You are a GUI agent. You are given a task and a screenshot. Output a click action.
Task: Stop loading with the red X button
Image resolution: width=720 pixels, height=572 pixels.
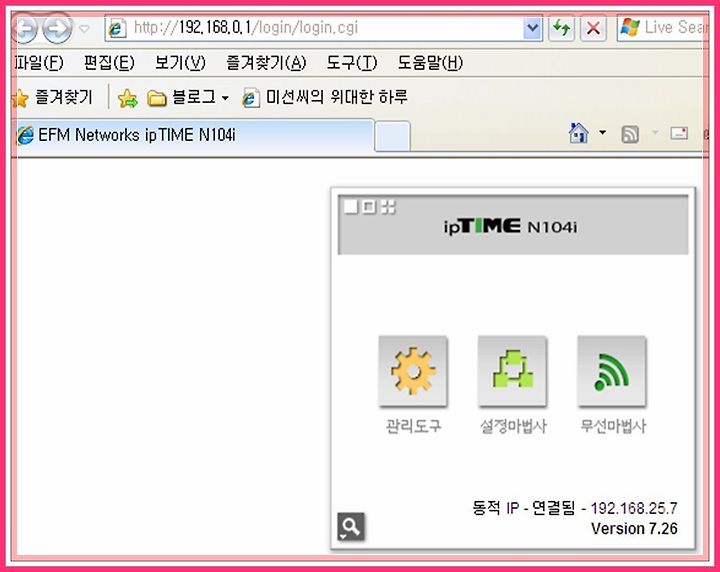click(593, 28)
